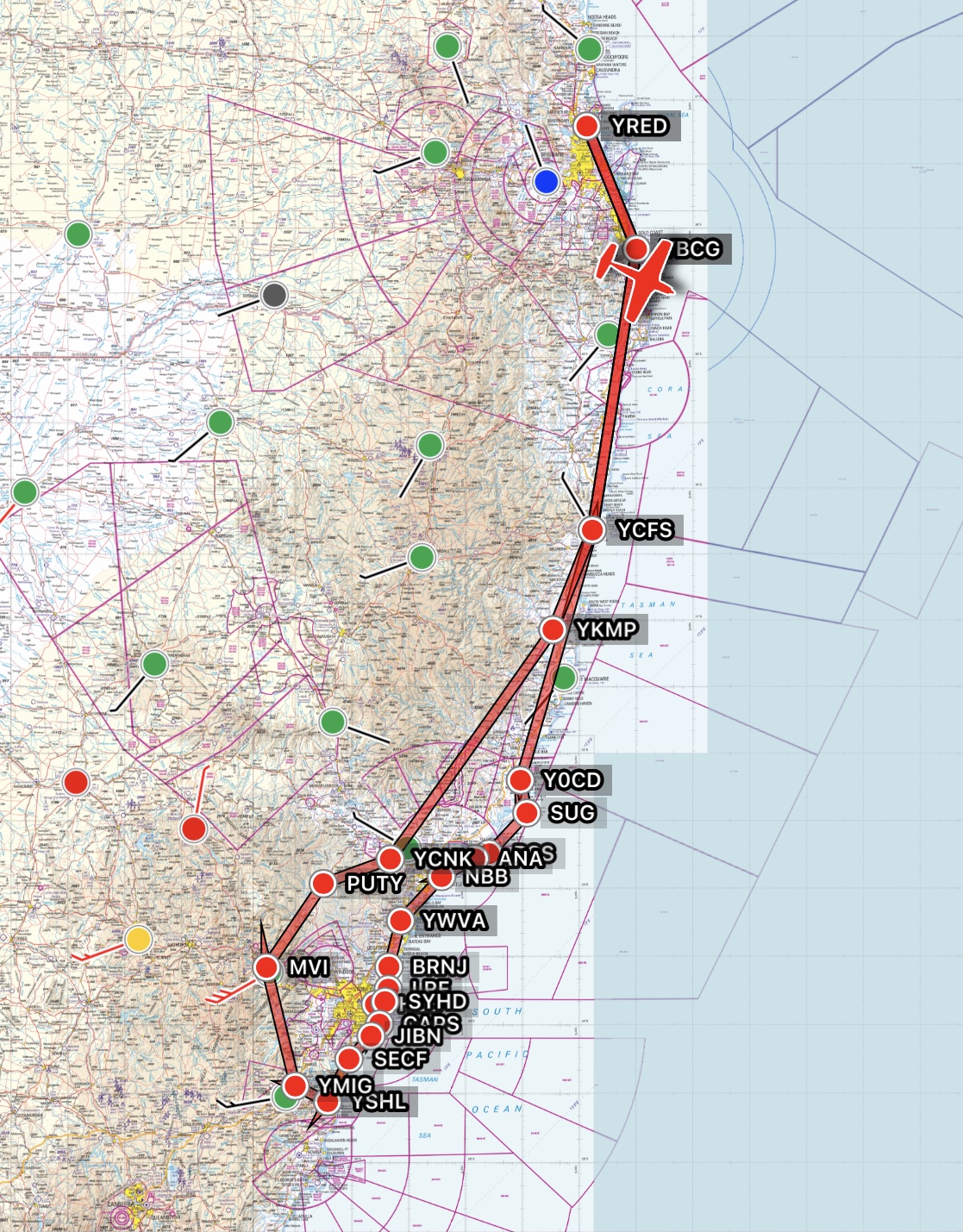Click the MVI waypoint marker
Image resolution: width=963 pixels, height=1232 pixels.
pos(267,967)
